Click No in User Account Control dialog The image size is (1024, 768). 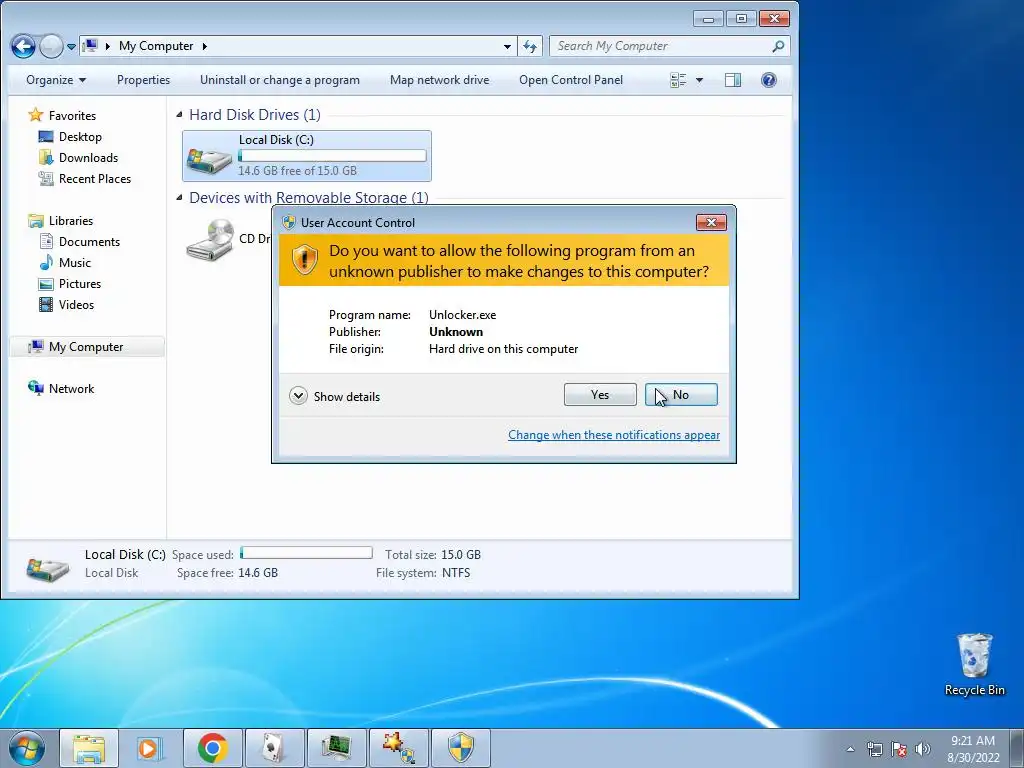point(681,394)
